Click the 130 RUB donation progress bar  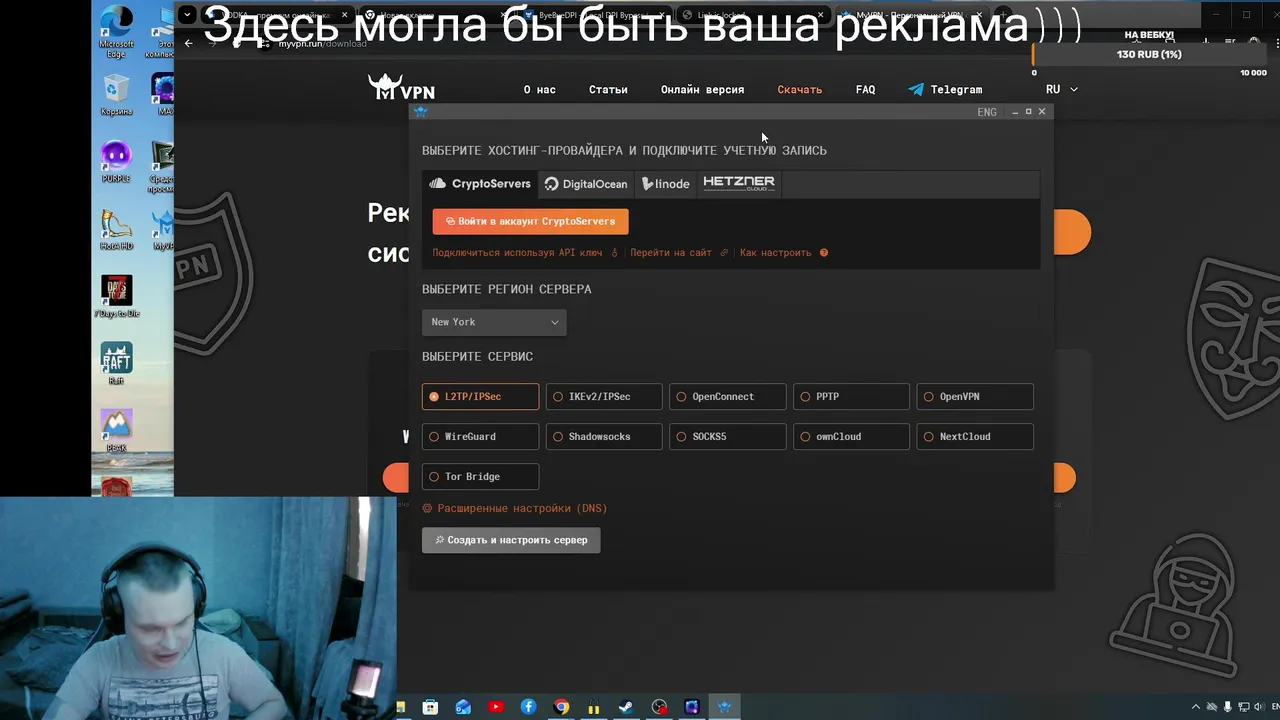coord(1150,54)
